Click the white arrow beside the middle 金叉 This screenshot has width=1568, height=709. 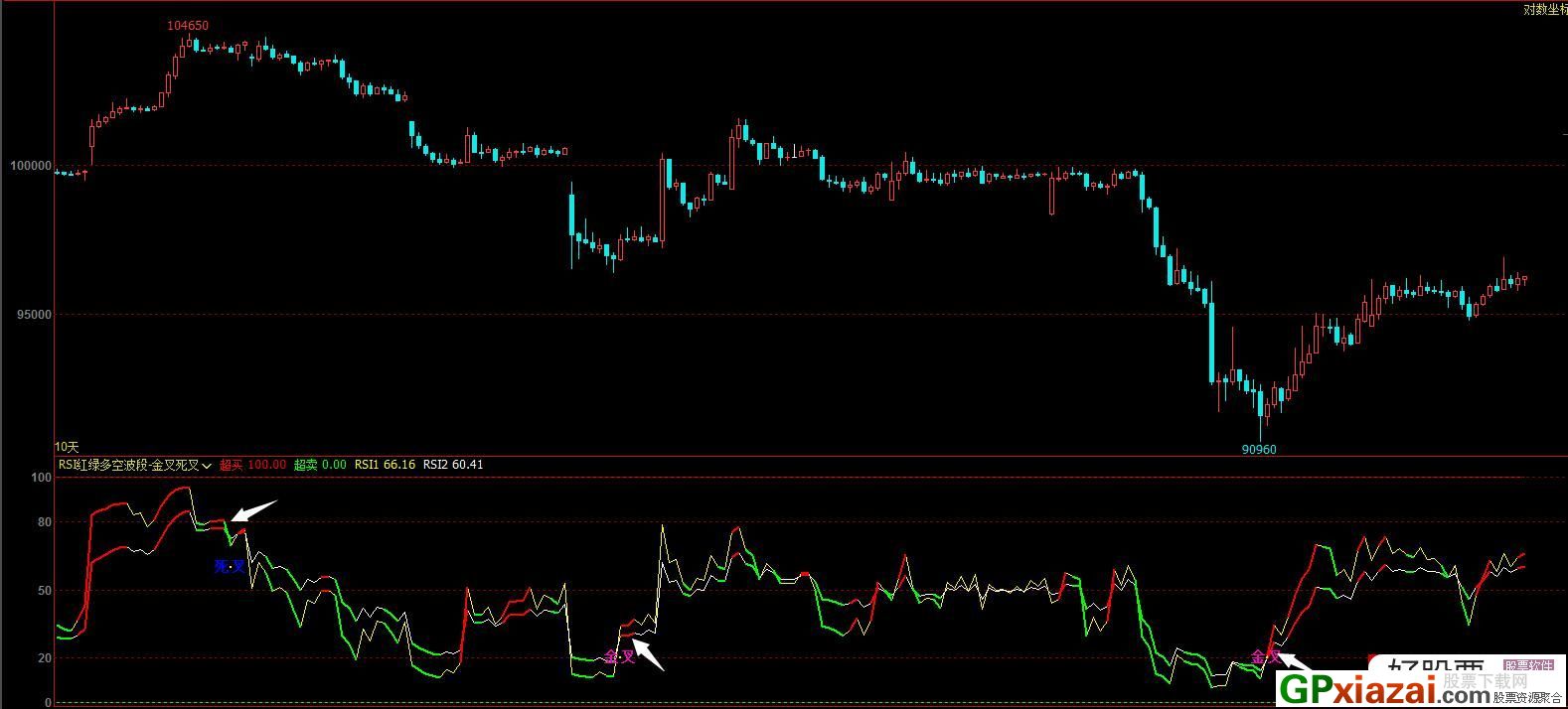coord(648,654)
